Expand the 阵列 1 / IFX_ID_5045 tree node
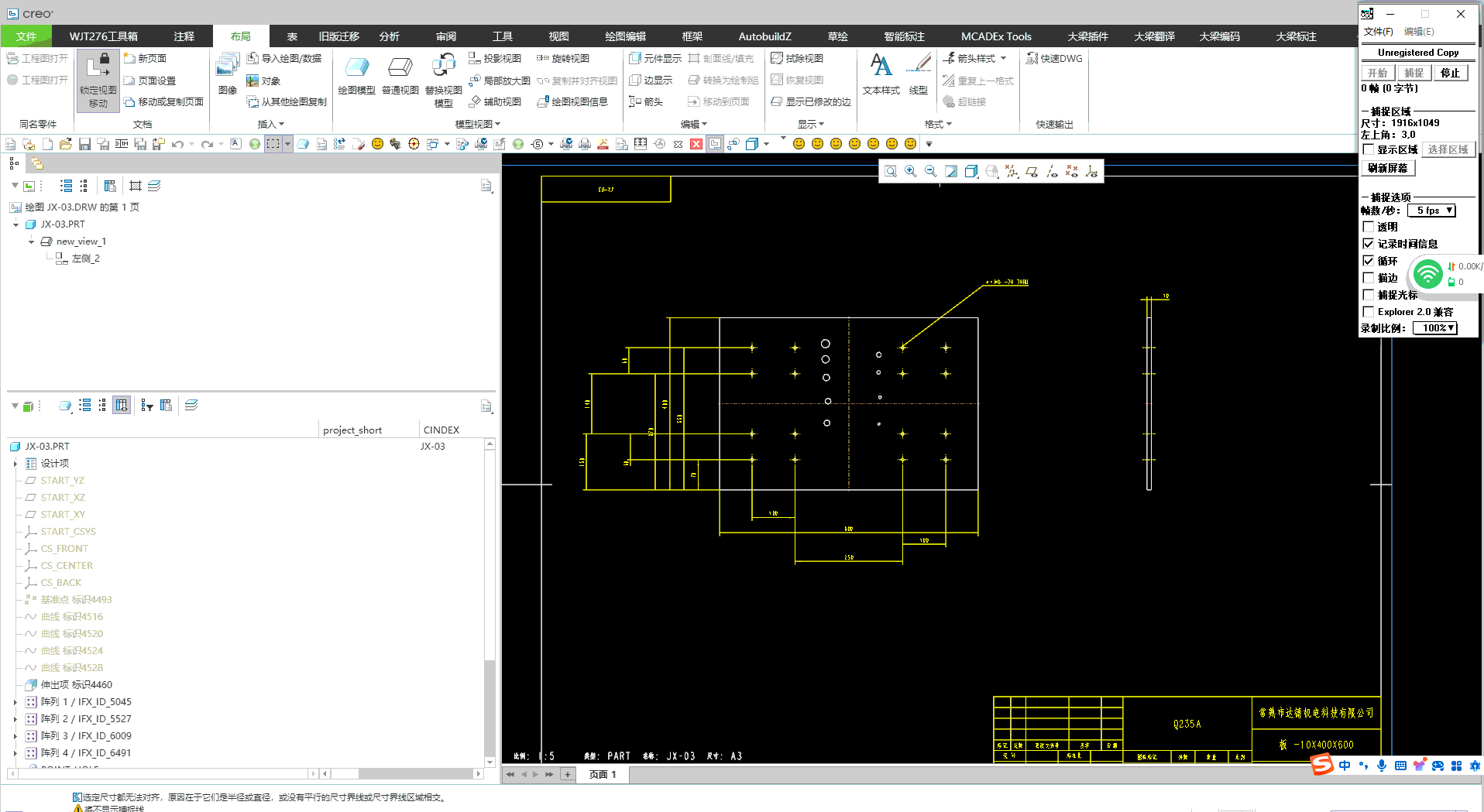1484x812 pixels. [15, 702]
